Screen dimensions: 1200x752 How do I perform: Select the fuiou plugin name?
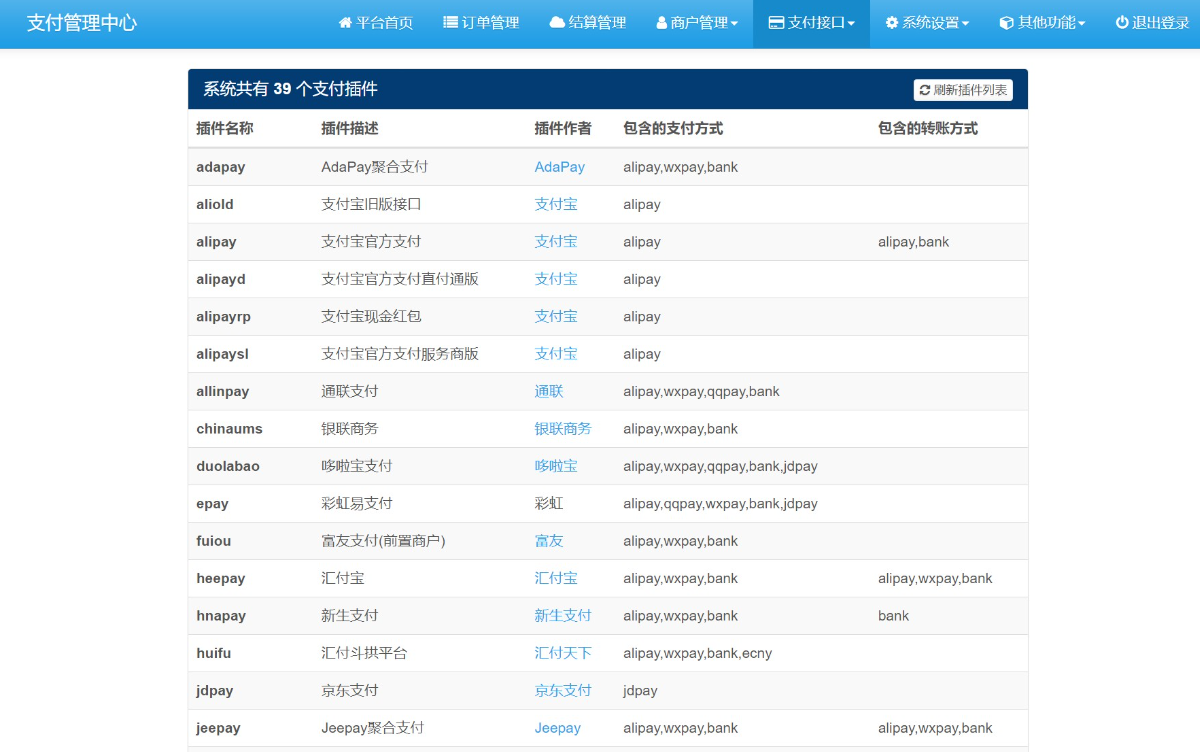point(213,541)
